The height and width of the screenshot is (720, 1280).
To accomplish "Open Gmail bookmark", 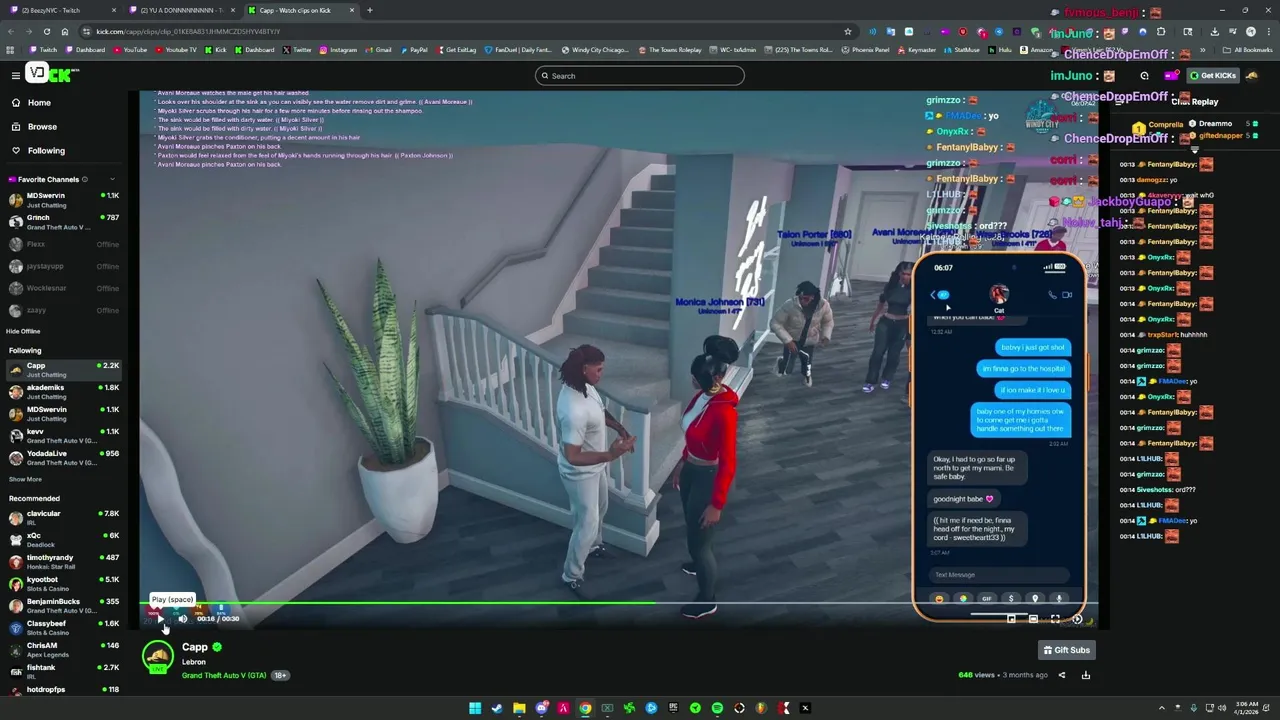I will coord(378,50).
